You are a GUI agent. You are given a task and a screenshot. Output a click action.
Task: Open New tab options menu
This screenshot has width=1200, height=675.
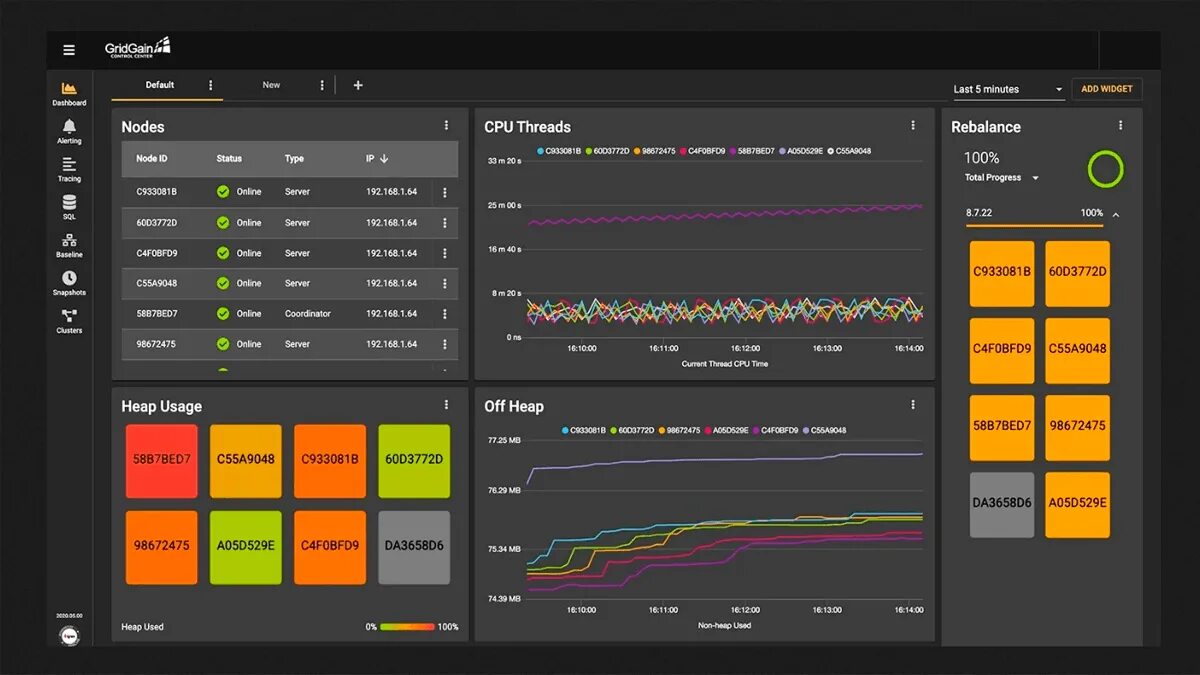(x=321, y=85)
